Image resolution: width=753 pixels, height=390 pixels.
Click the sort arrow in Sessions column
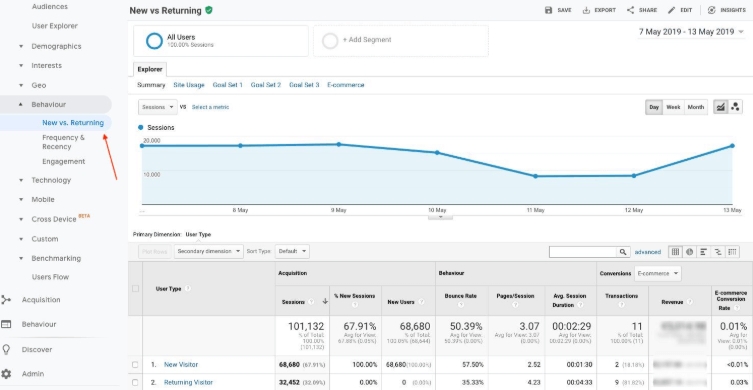325,302
